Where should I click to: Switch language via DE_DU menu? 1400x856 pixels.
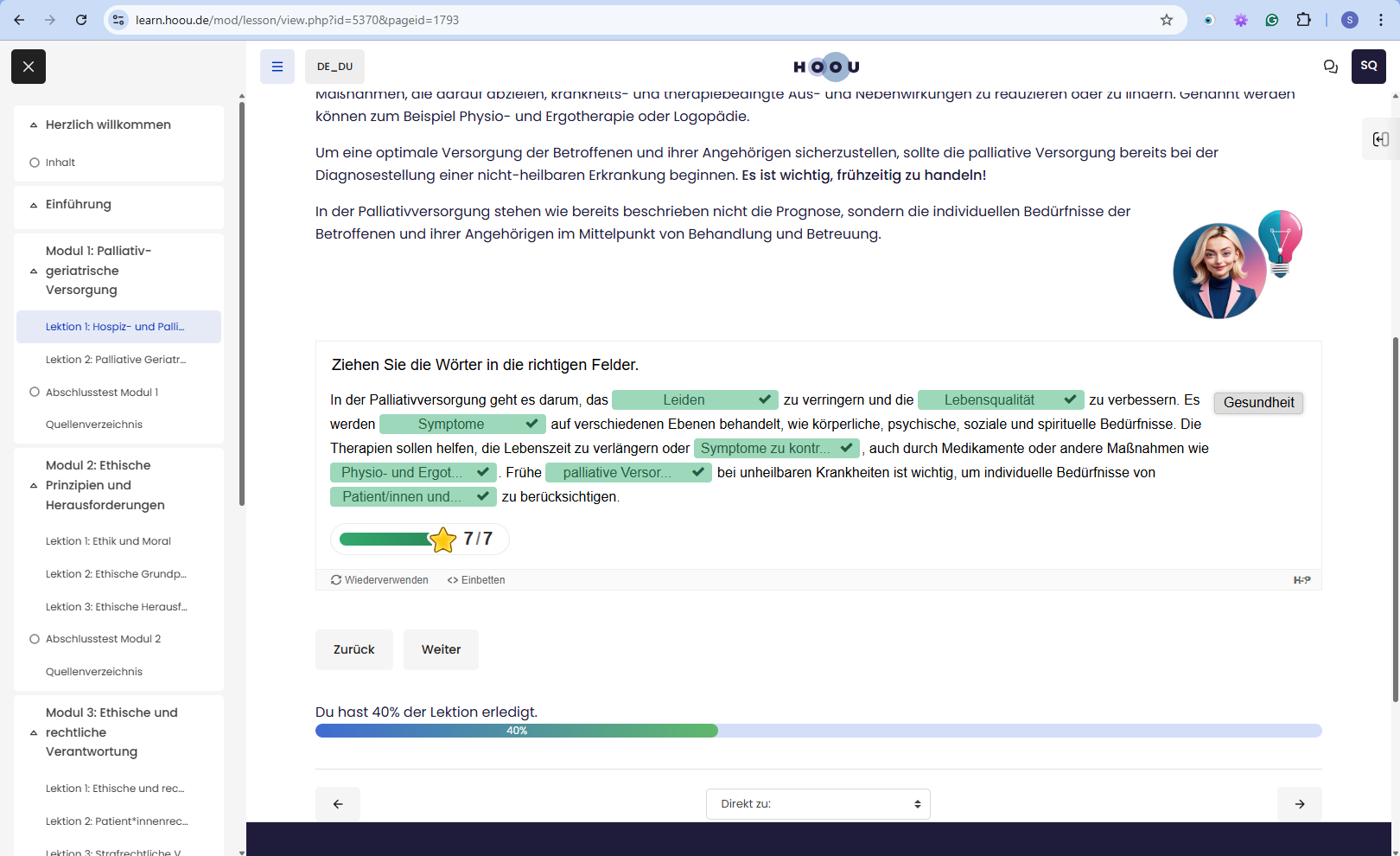pos(334,67)
